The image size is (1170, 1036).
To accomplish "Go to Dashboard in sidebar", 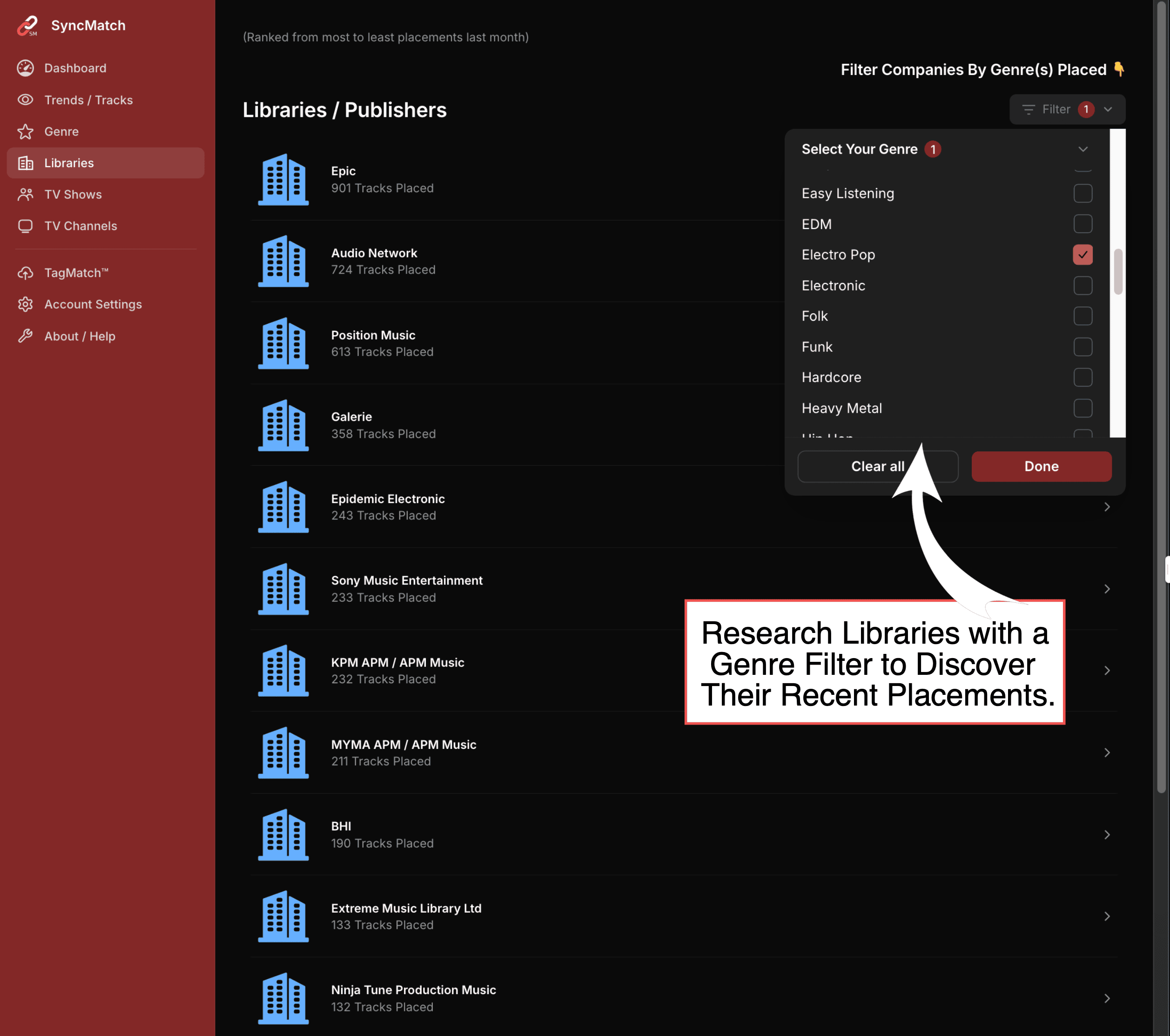I will coord(105,68).
